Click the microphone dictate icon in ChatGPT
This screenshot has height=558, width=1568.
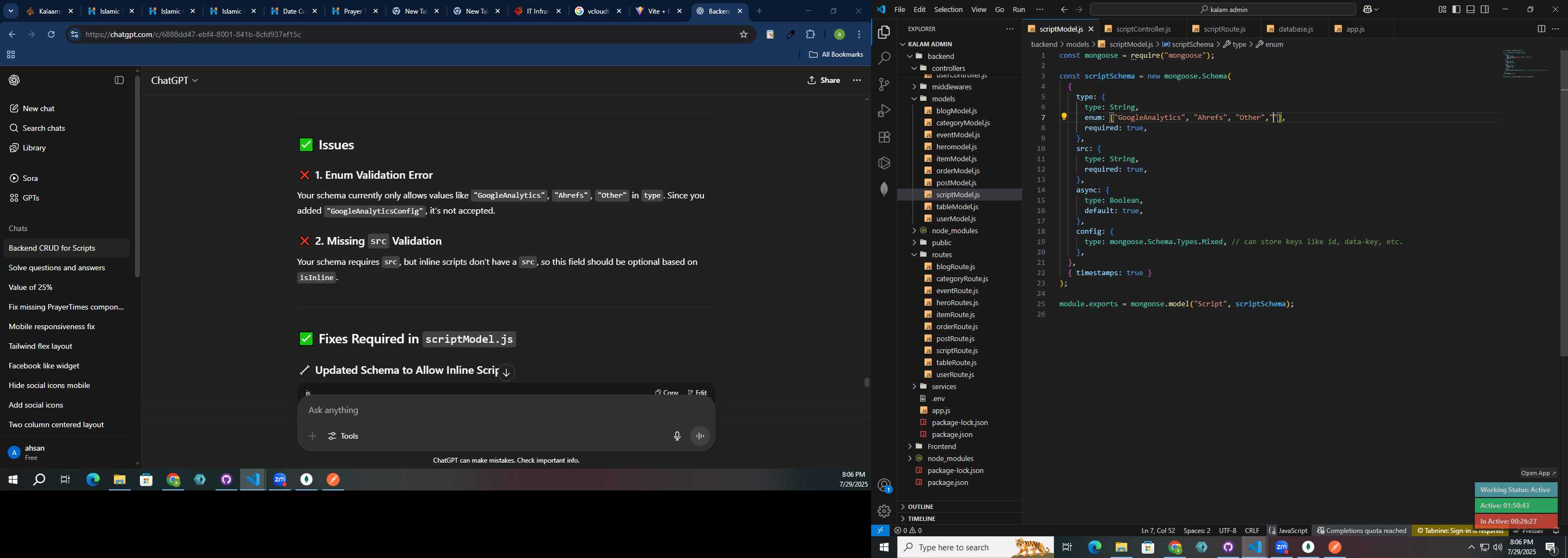pyautogui.click(x=676, y=436)
